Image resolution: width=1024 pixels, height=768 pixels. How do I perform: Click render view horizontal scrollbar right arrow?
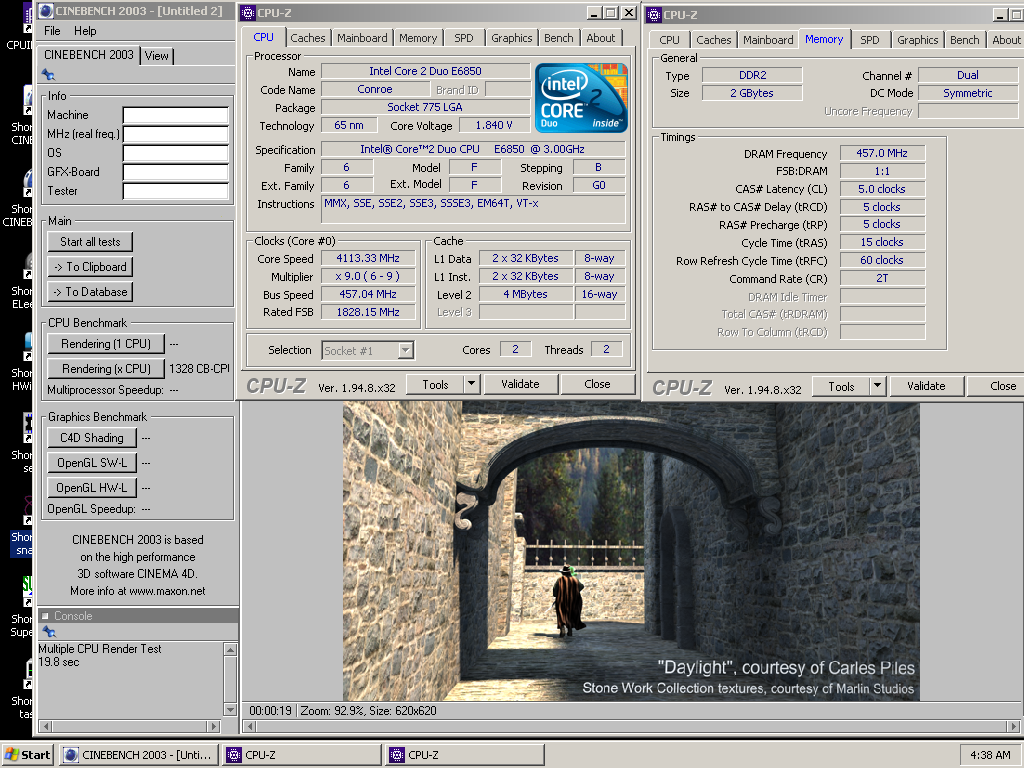pyautogui.click(x=1013, y=726)
